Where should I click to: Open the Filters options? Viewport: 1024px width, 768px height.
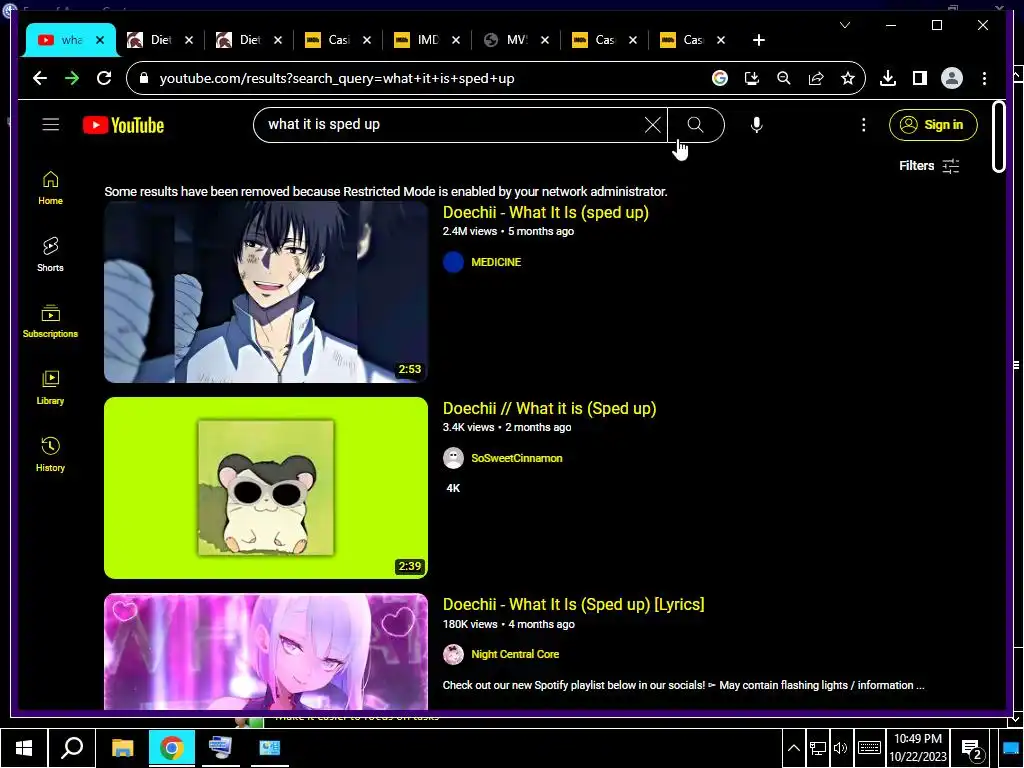tap(929, 166)
